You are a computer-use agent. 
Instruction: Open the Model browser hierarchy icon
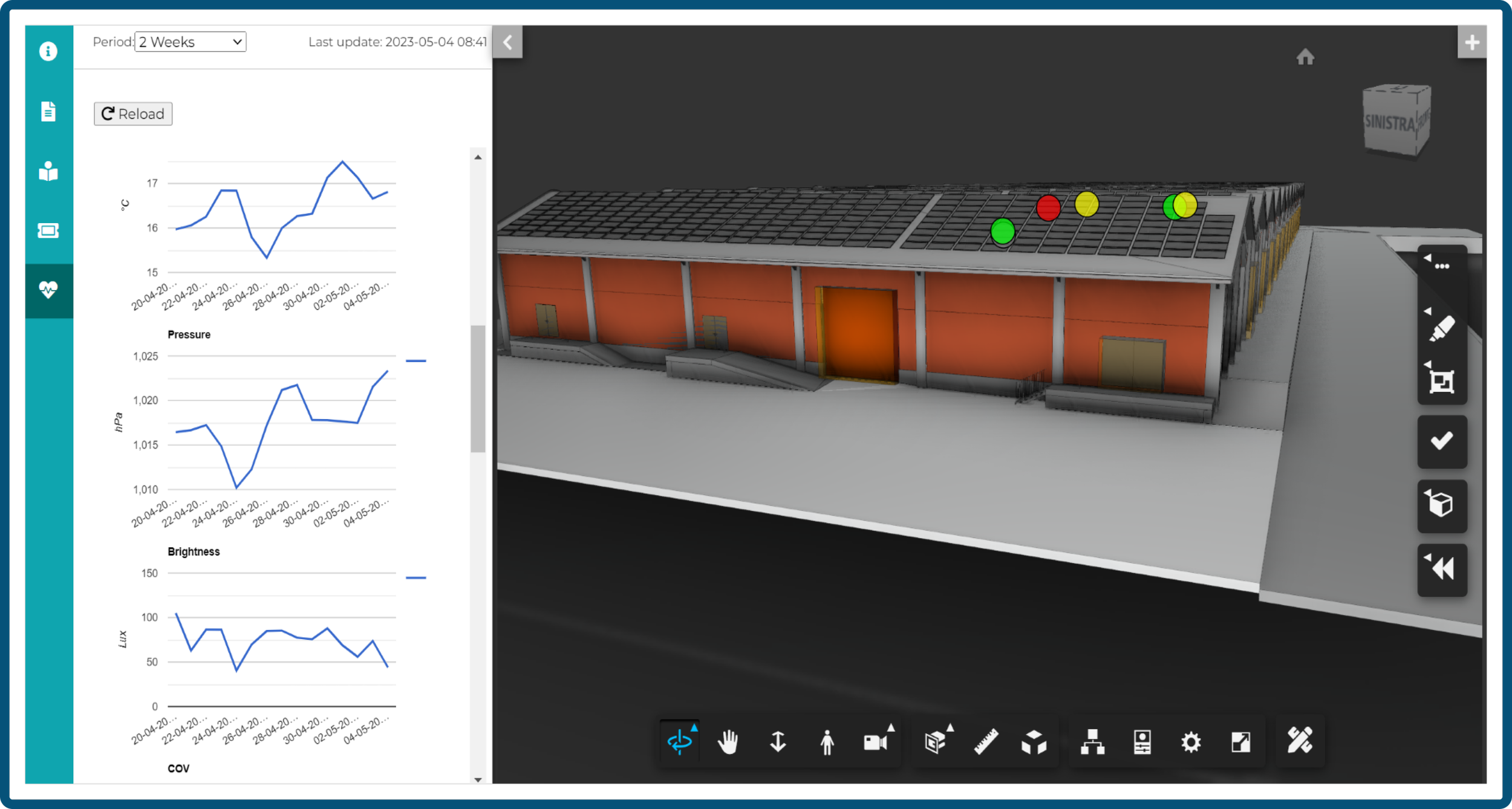1092,742
